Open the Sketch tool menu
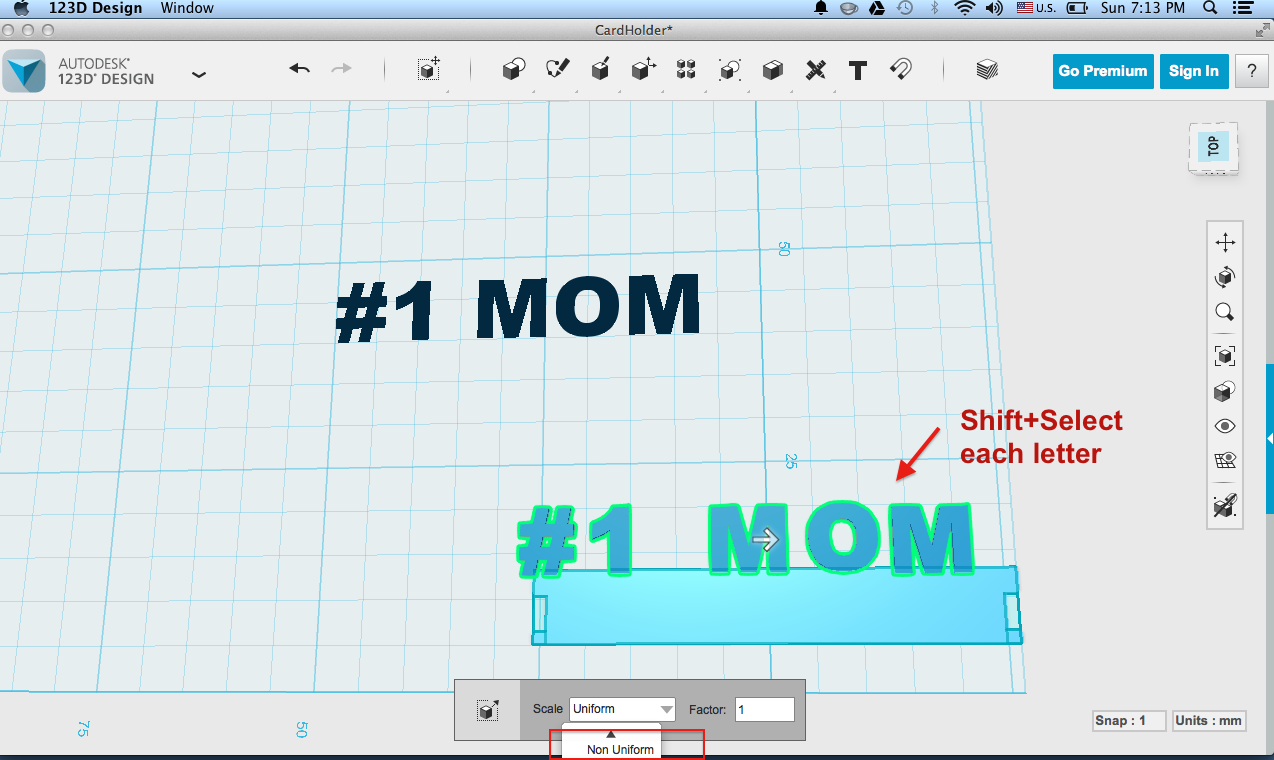This screenshot has height=760, width=1274. point(557,70)
